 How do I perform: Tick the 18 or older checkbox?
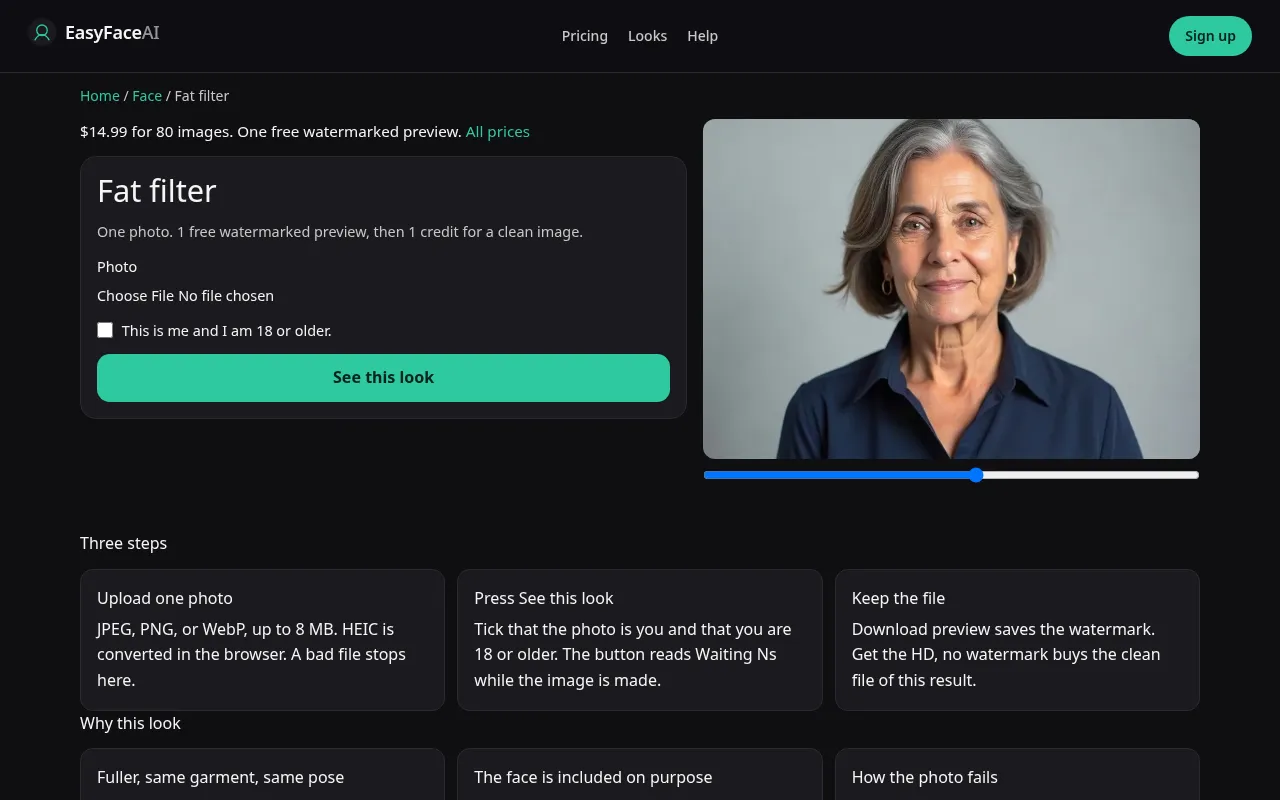tap(105, 330)
